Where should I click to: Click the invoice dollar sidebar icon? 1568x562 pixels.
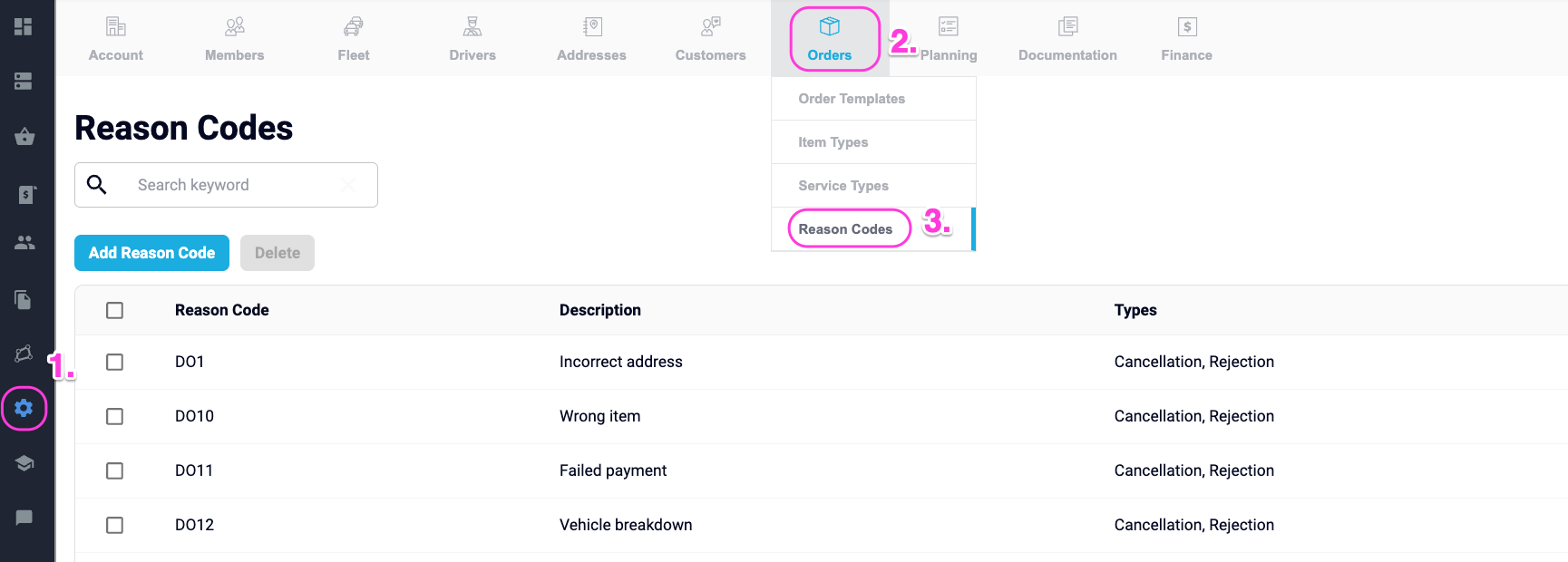pos(25,194)
